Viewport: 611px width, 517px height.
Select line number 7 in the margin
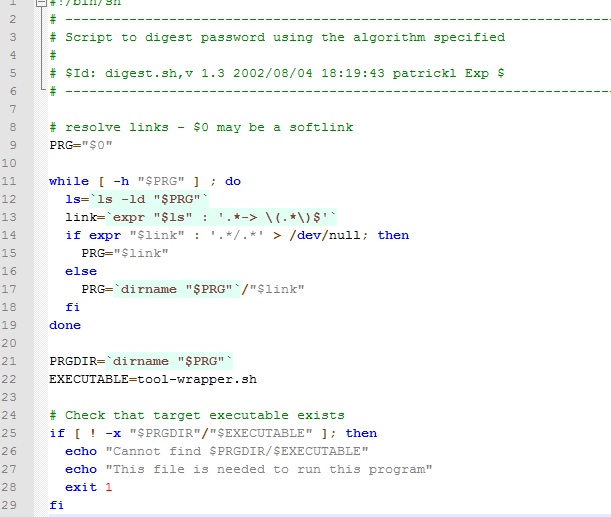click(13, 109)
